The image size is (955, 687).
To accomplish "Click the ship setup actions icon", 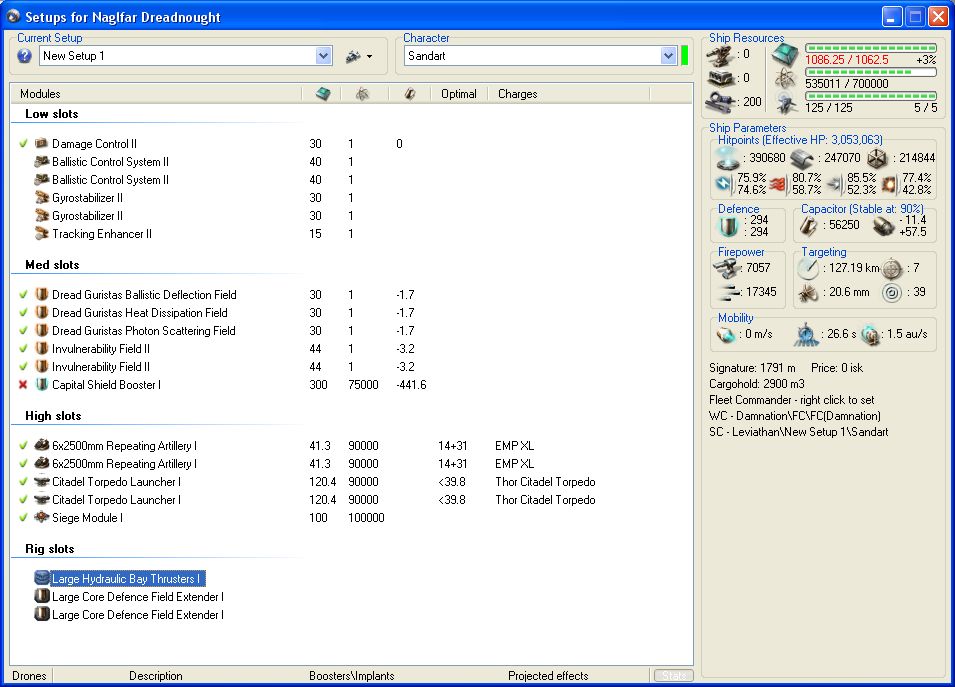I will tap(352, 56).
